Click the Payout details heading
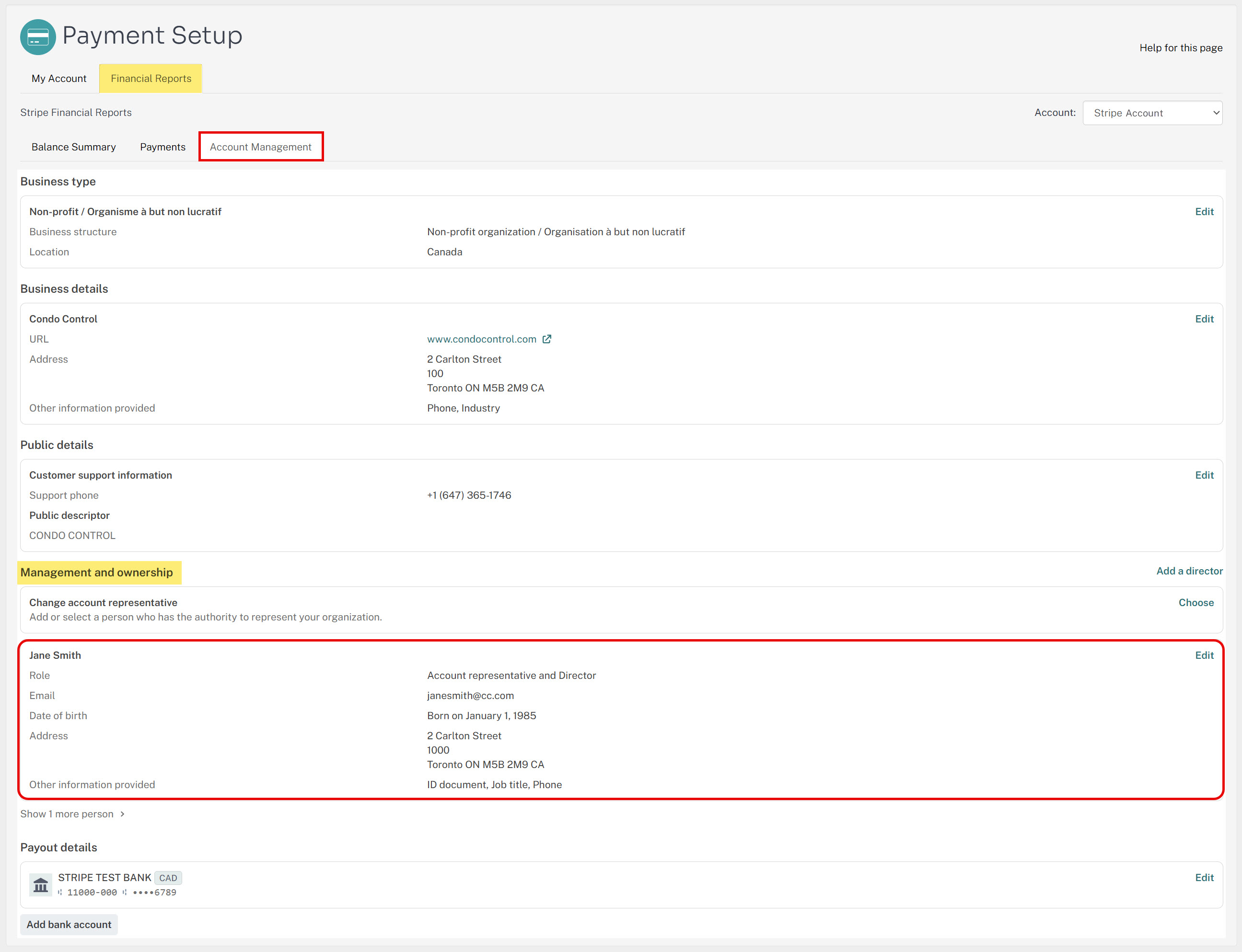The height and width of the screenshot is (952, 1242). pyautogui.click(x=58, y=847)
